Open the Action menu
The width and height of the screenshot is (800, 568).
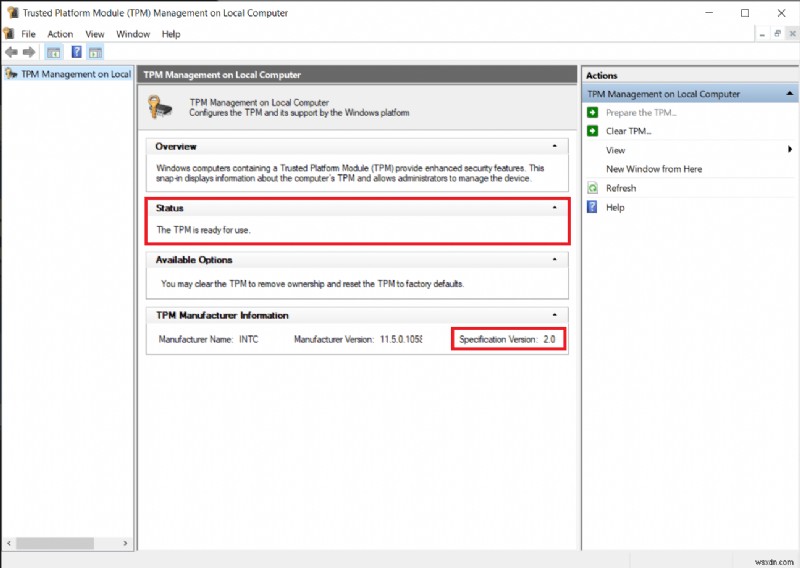60,34
